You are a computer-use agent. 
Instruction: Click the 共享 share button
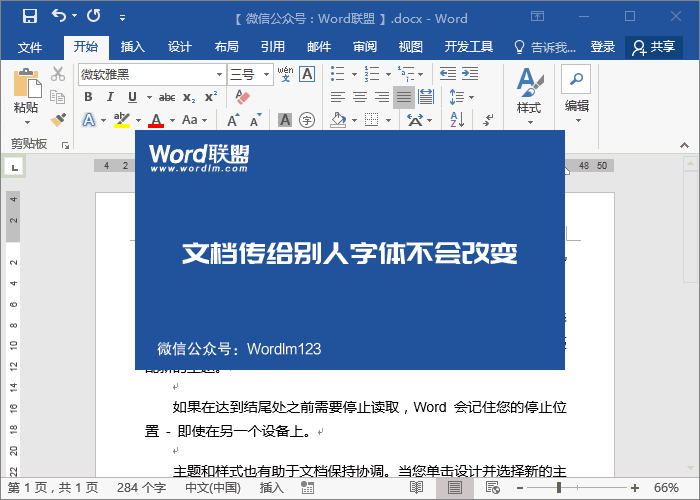point(654,47)
